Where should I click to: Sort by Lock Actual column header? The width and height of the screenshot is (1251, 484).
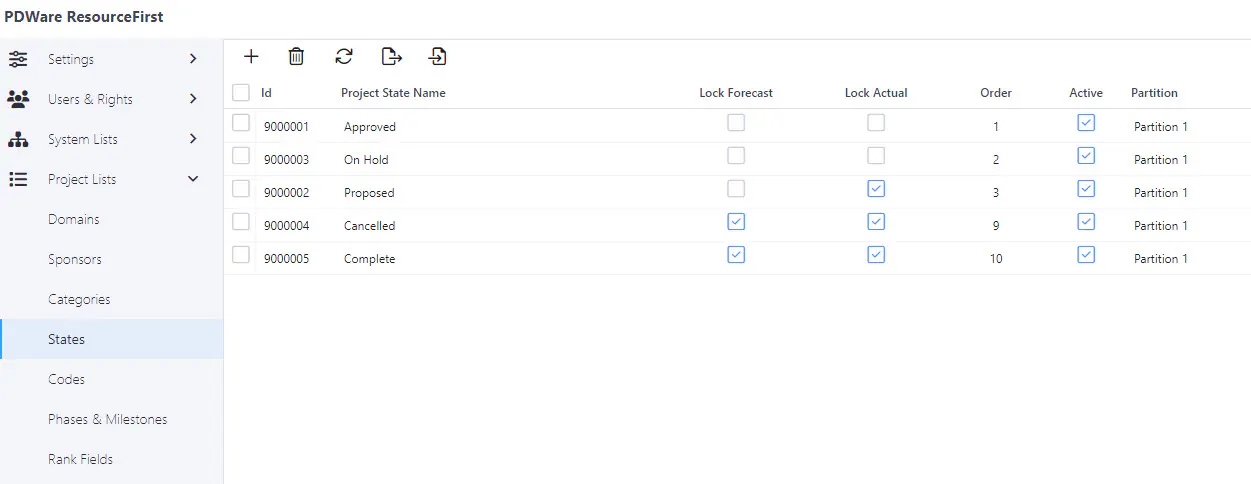click(x=876, y=93)
